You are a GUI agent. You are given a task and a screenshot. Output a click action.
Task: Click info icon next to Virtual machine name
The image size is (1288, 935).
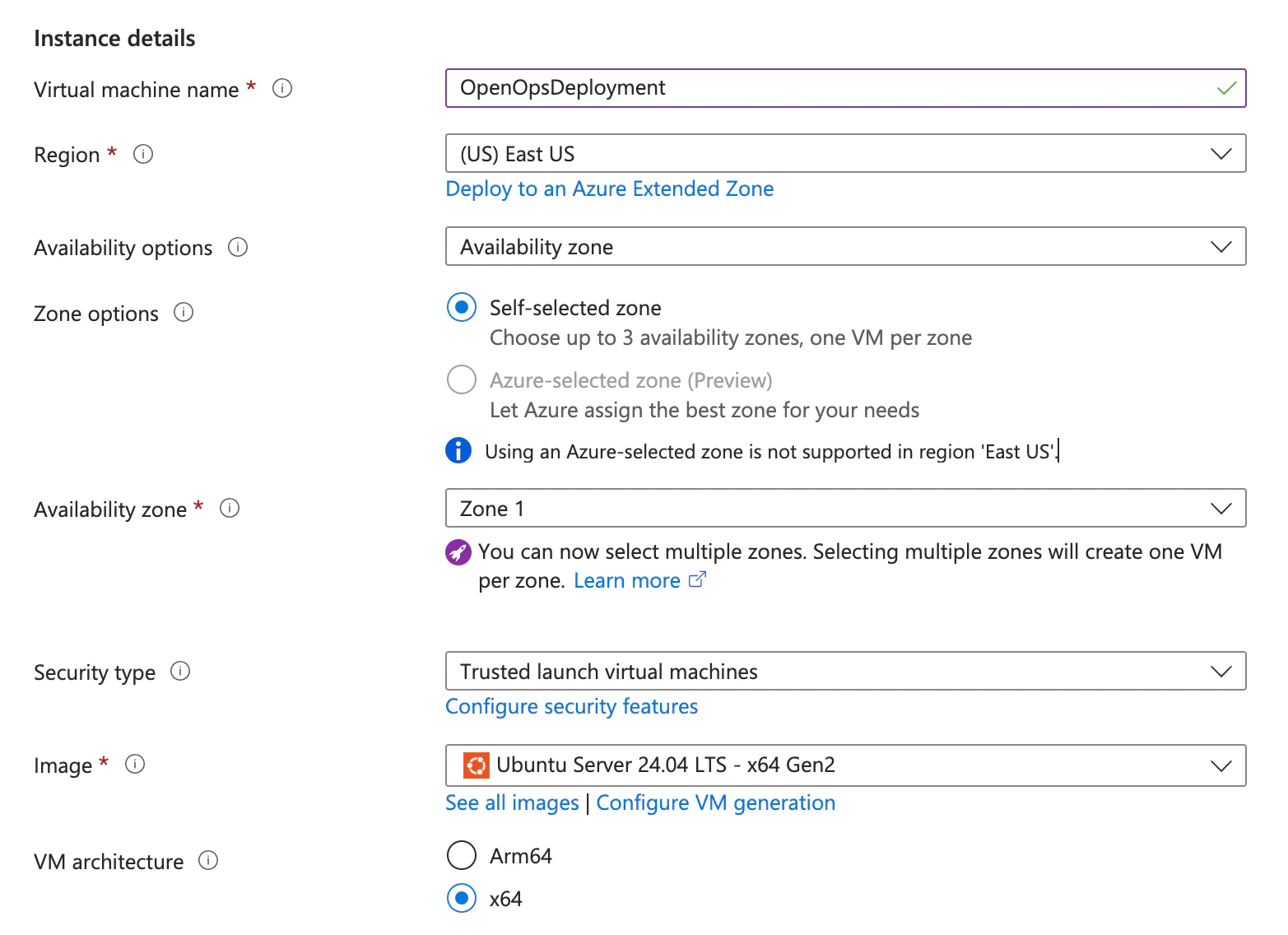[282, 88]
